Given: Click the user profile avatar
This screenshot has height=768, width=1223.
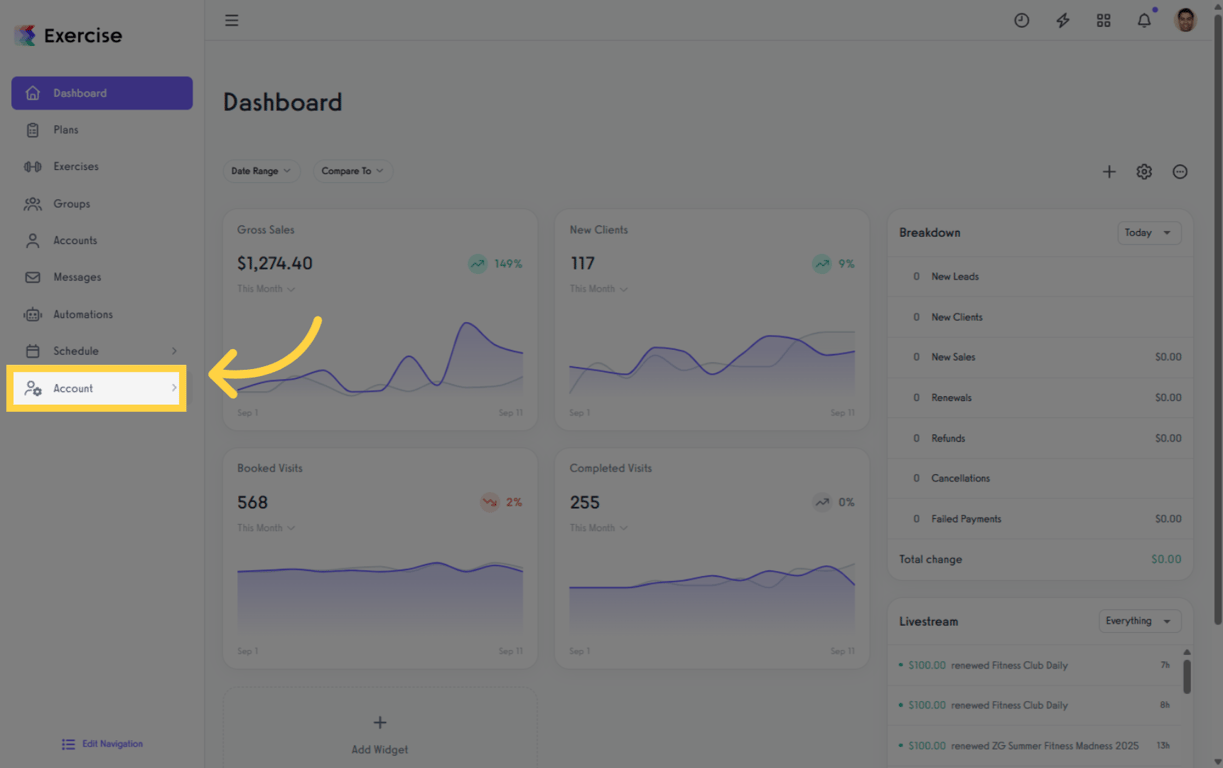Looking at the screenshot, I should 1185,20.
